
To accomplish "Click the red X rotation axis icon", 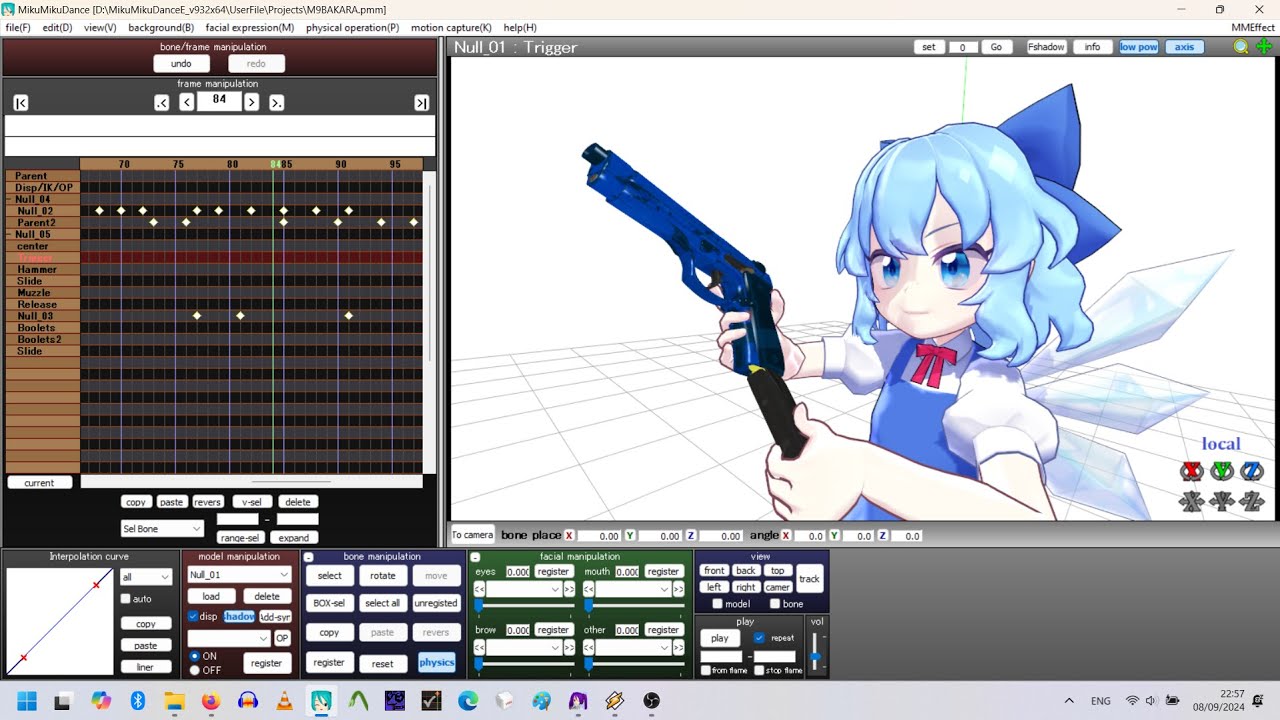I will coord(1191,471).
